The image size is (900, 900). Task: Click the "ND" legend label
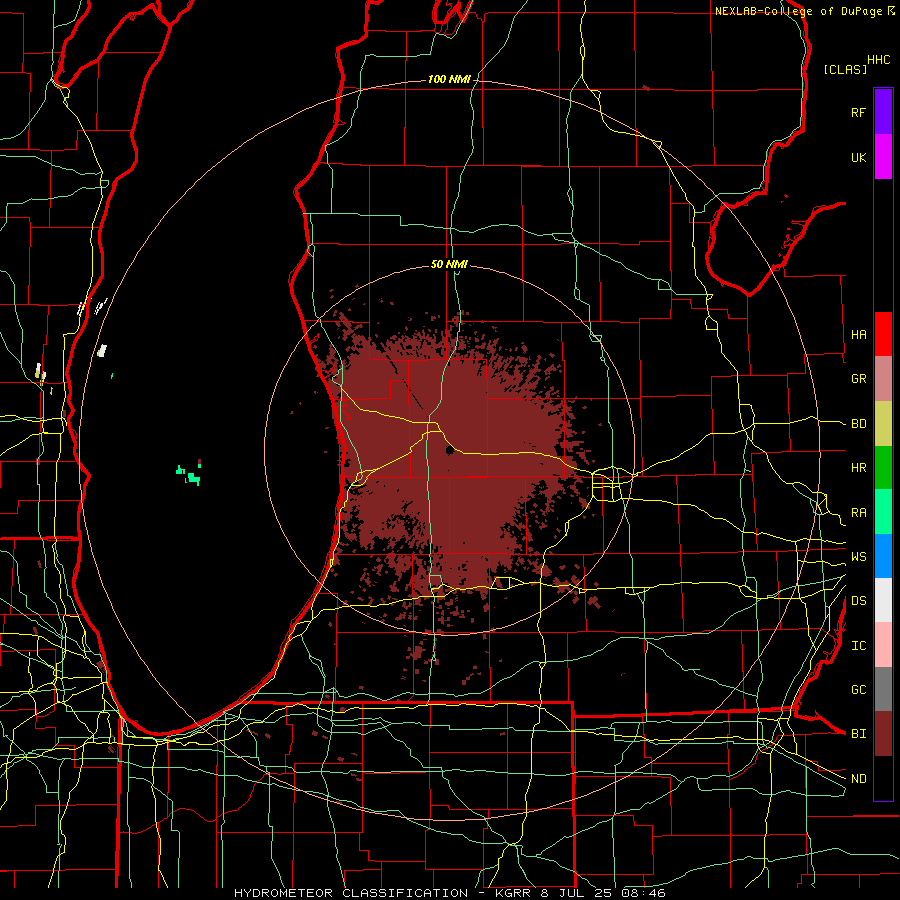coord(858,779)
